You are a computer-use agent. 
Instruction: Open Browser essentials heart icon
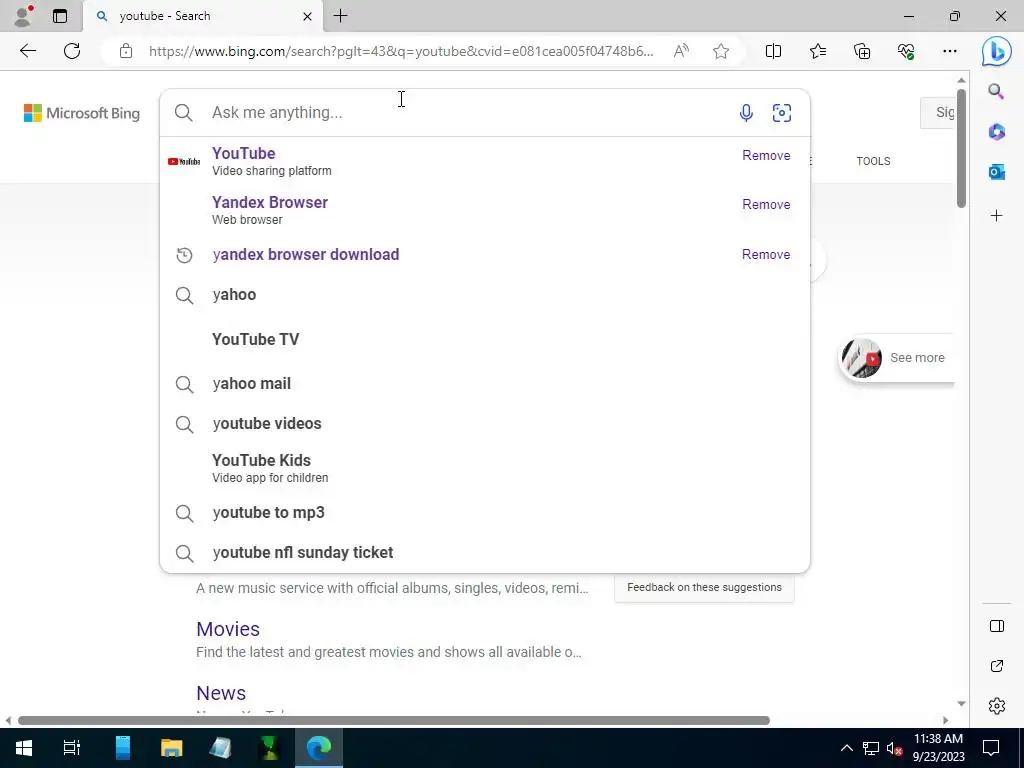point(906,51)
